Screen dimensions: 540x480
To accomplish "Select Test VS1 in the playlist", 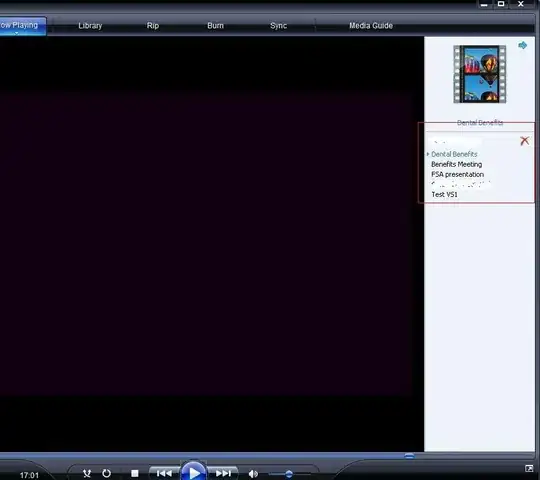I will click(x=444, y=194).
